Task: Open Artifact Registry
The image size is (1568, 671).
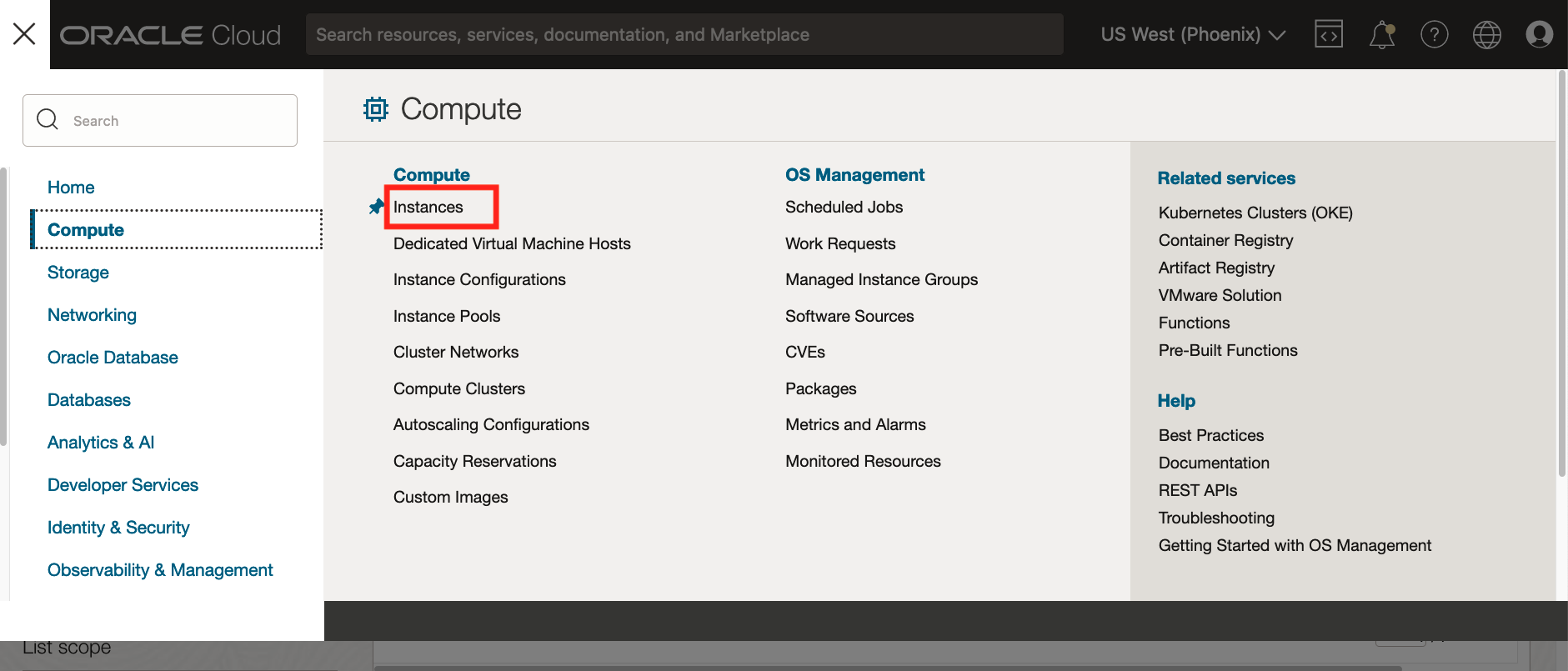Action: [1216, 268]
